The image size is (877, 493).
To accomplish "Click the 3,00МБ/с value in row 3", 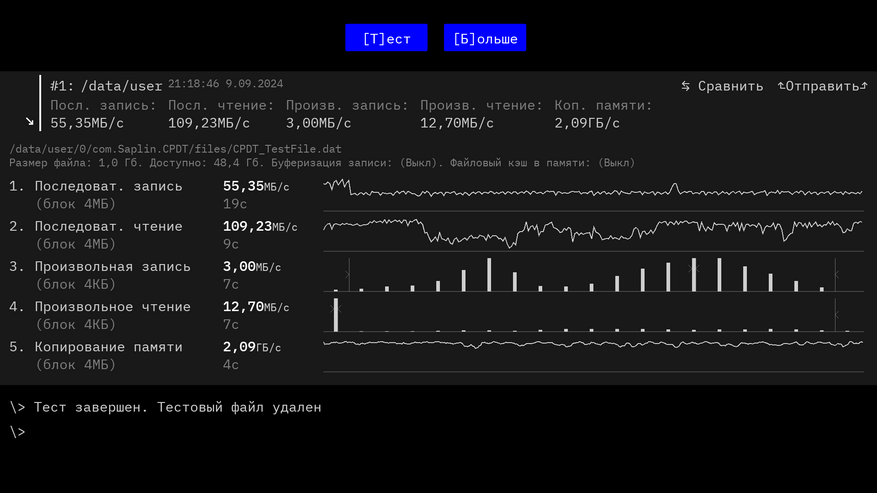I will tap(252, 267).
